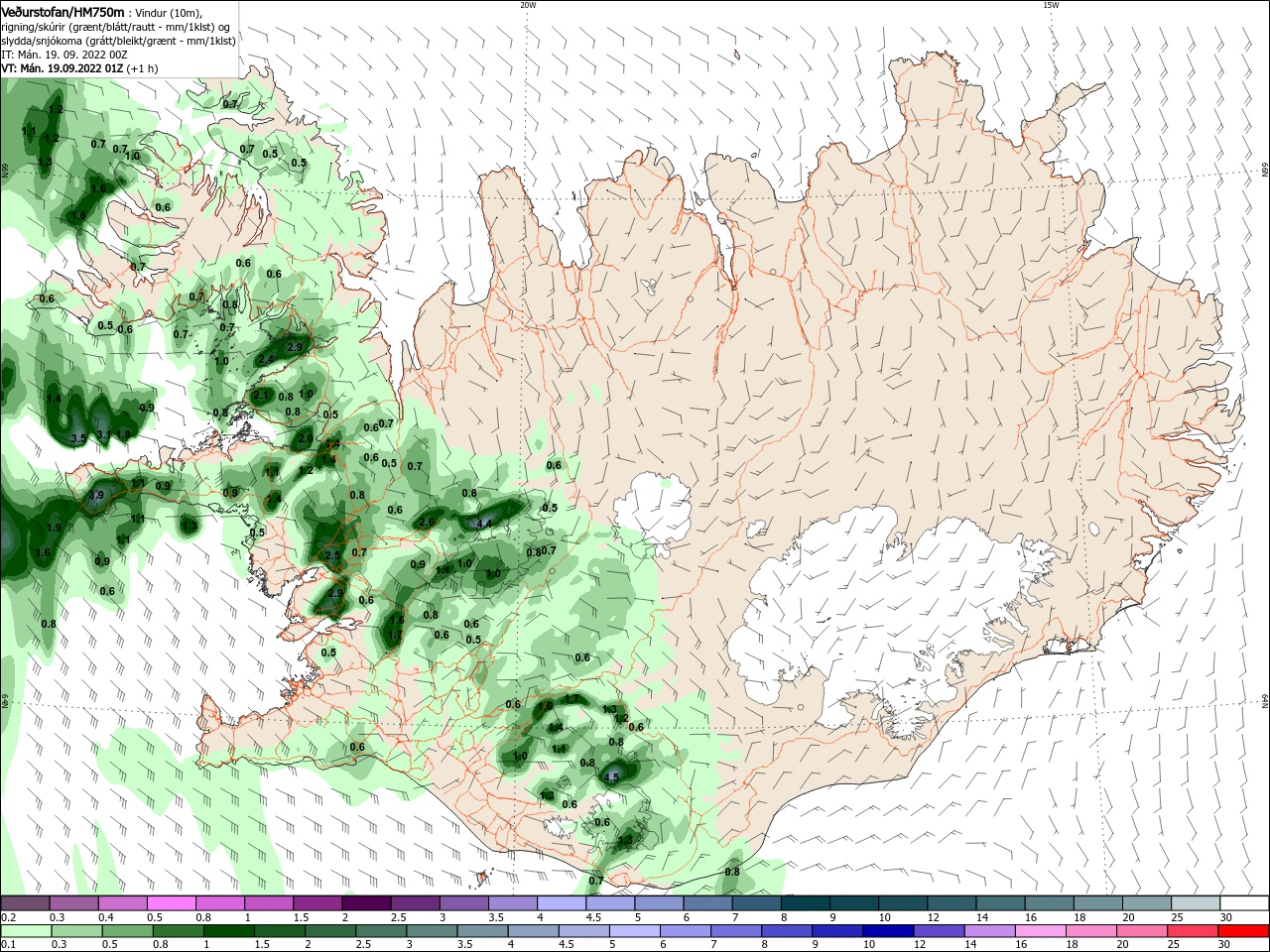Click the dark plum 2 swatch in top legend row
Image resolution: width=1270 pixels, height=952 pixels.
pyautogui.click(x=366, y=903)
